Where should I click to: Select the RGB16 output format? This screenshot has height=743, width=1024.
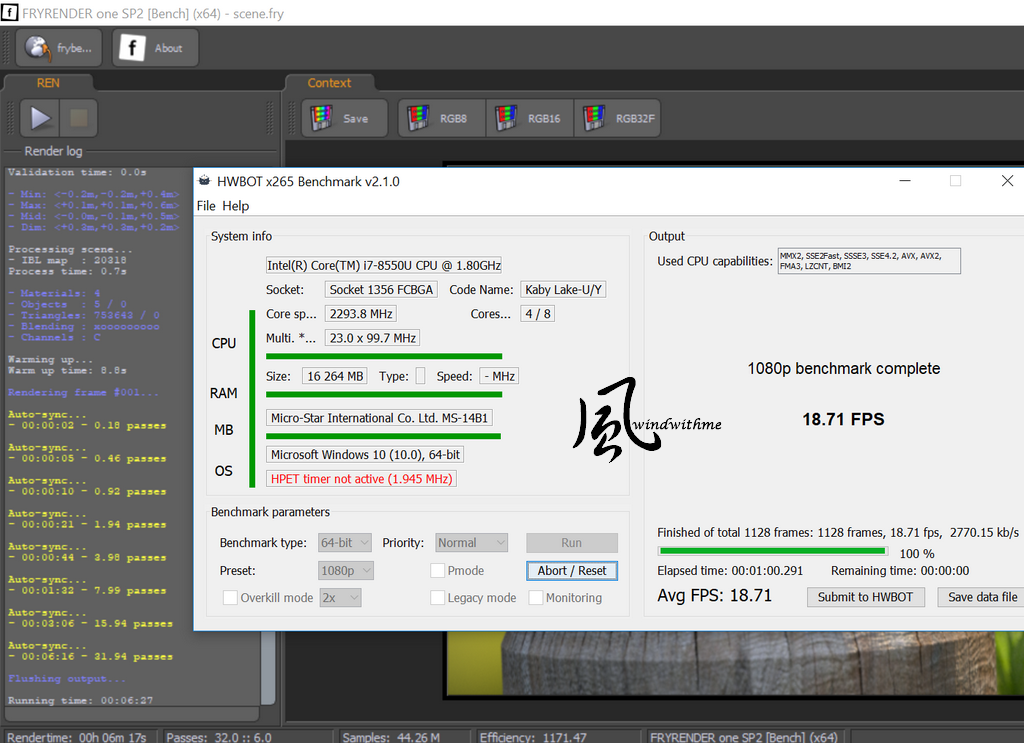coord(530,118)
